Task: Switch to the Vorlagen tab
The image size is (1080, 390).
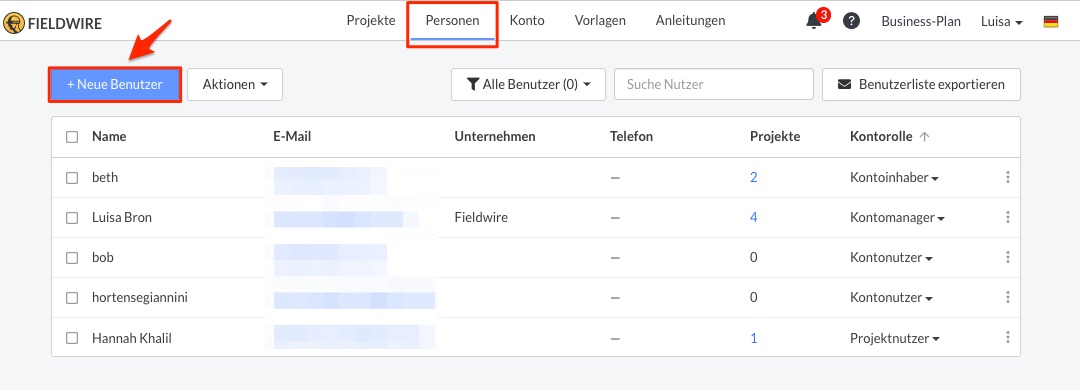Action: pos(600,21)
